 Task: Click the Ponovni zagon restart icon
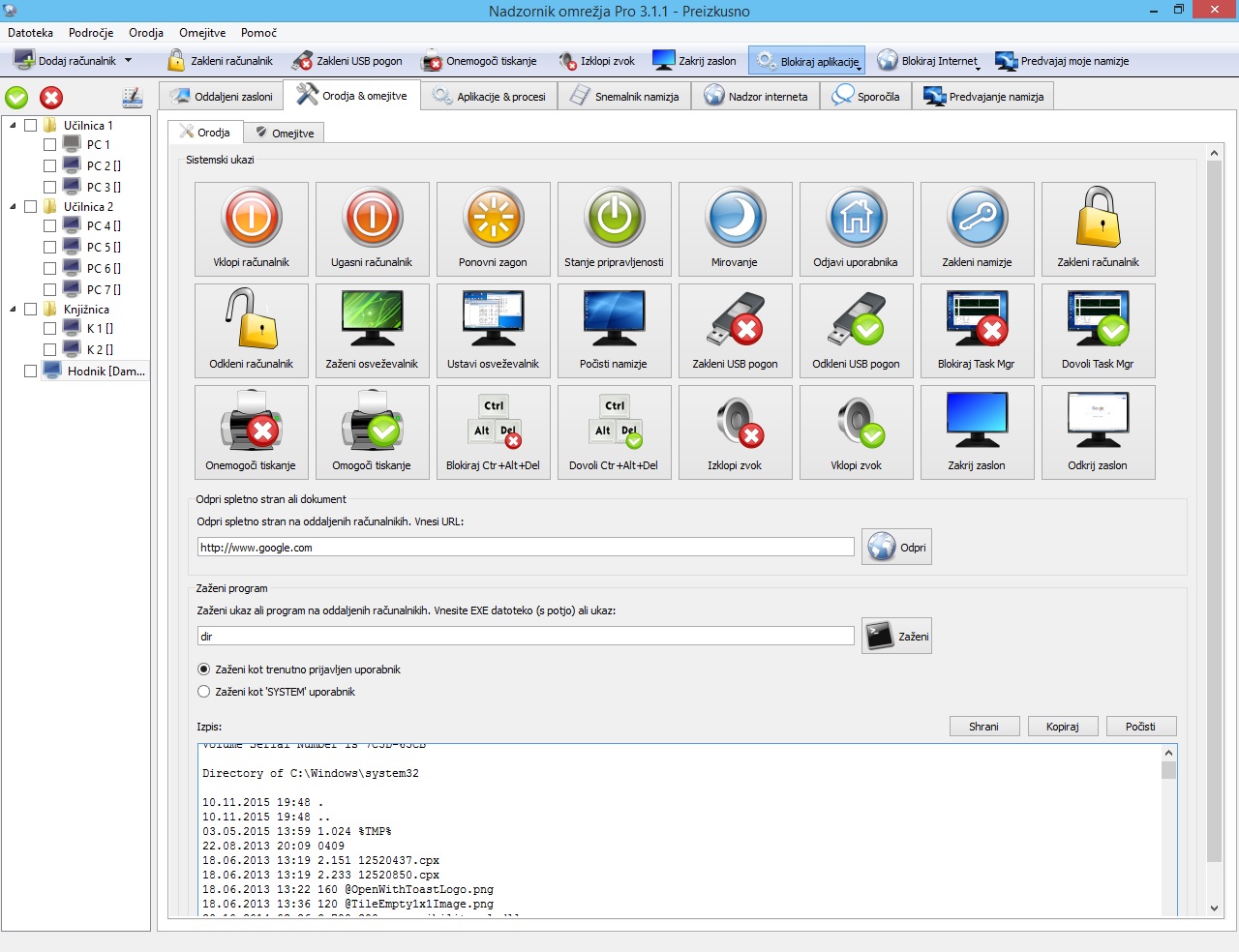click(493, 219)
